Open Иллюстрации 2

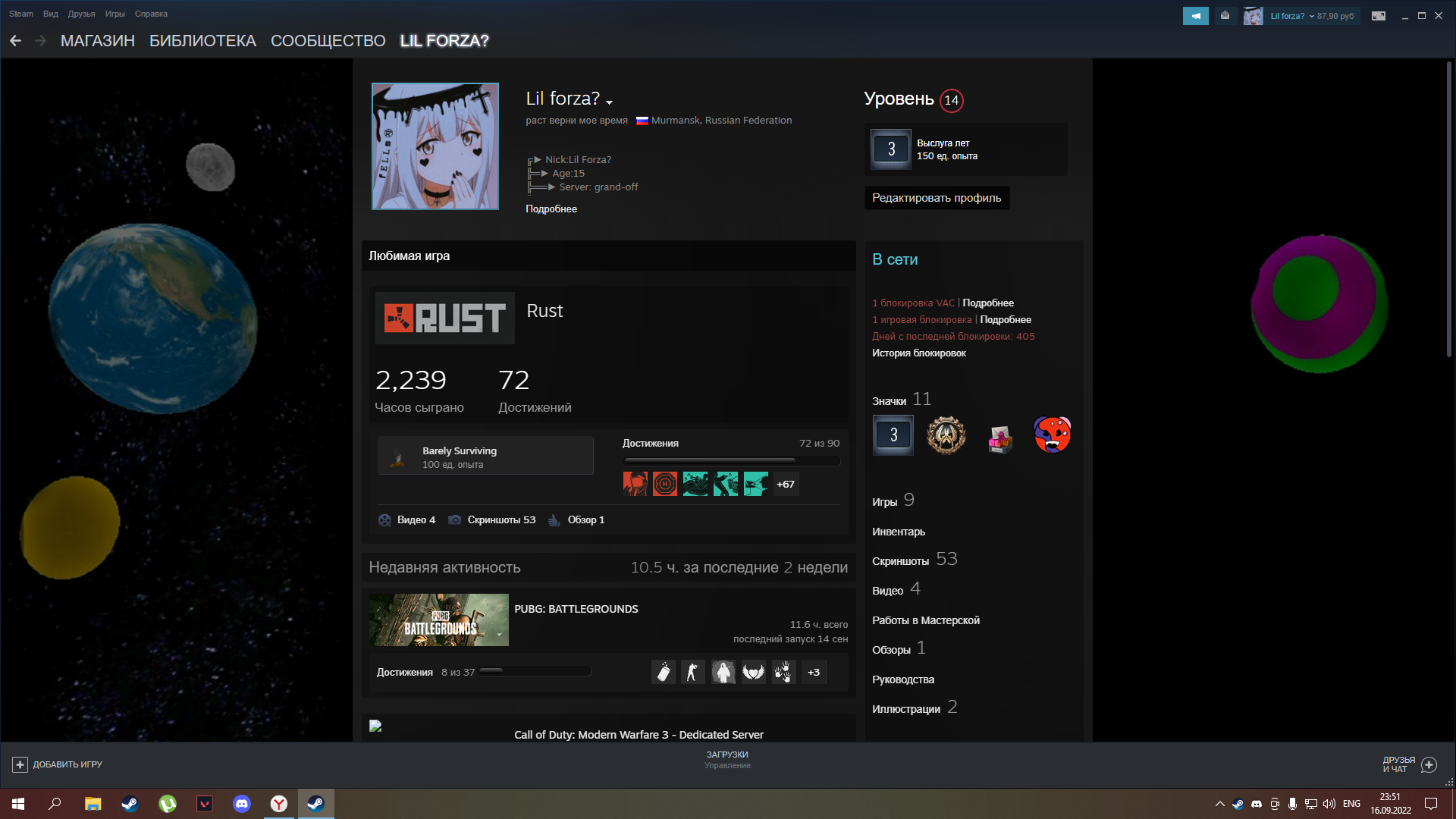[915, 708]
